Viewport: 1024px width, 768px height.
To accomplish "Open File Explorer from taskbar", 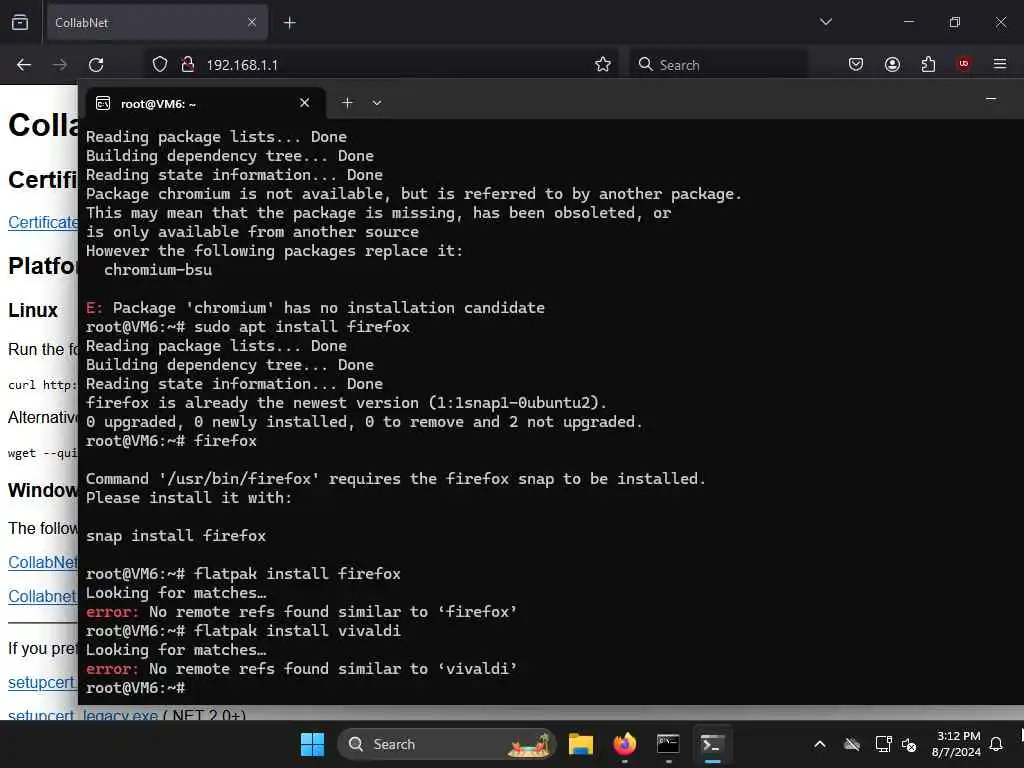I will pyautogui.click(x=581, y=744).
